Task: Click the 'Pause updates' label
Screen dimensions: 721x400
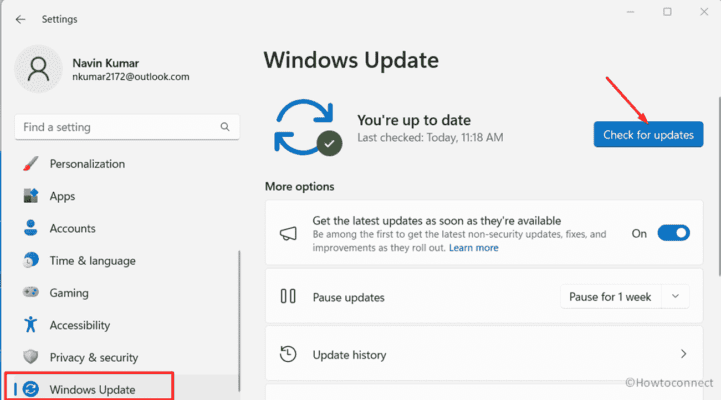Action: pyautogui.click(x=349, y=297)
